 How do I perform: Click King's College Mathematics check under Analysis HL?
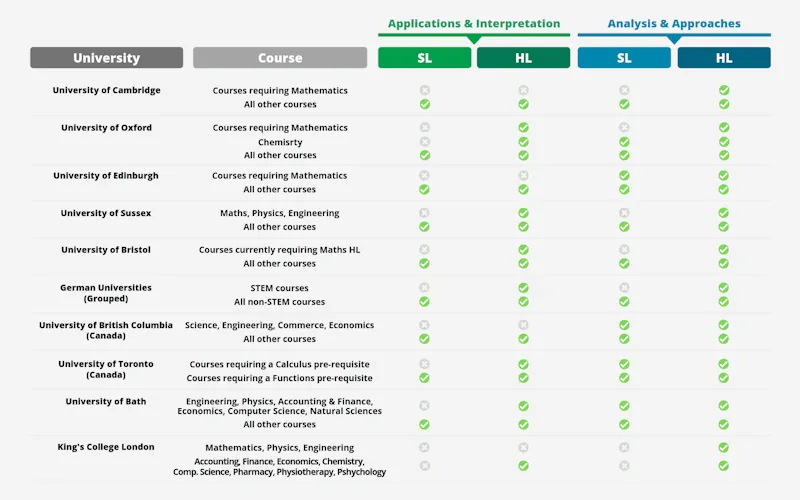pos(724,448)
